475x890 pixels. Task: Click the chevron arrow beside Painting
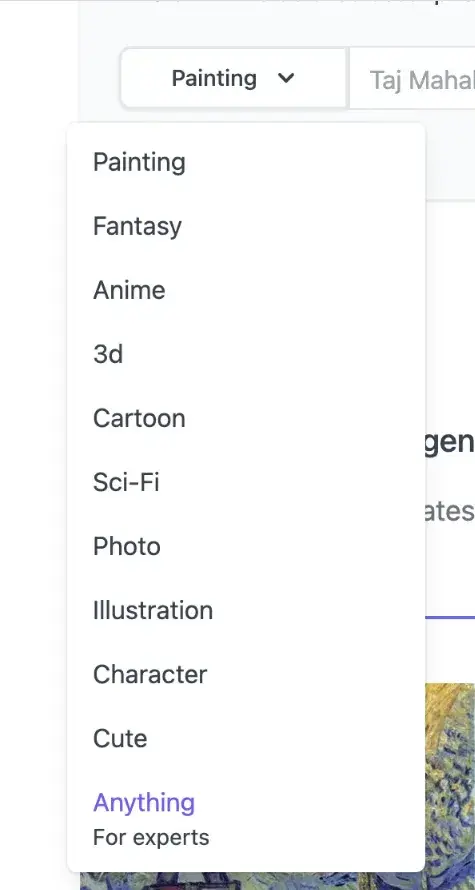[x=287, y=78]
